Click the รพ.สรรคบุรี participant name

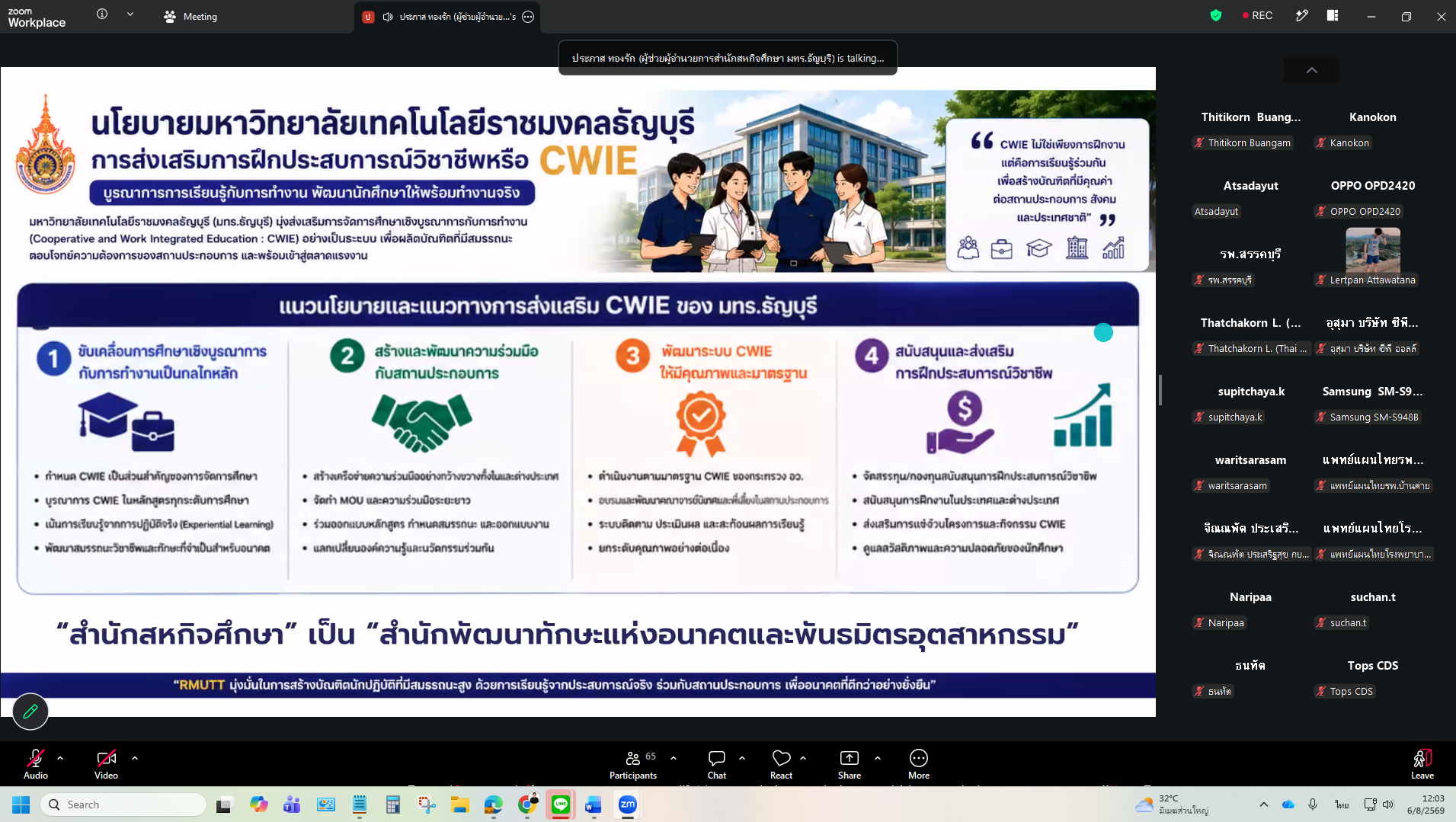tap(1250, 254)
